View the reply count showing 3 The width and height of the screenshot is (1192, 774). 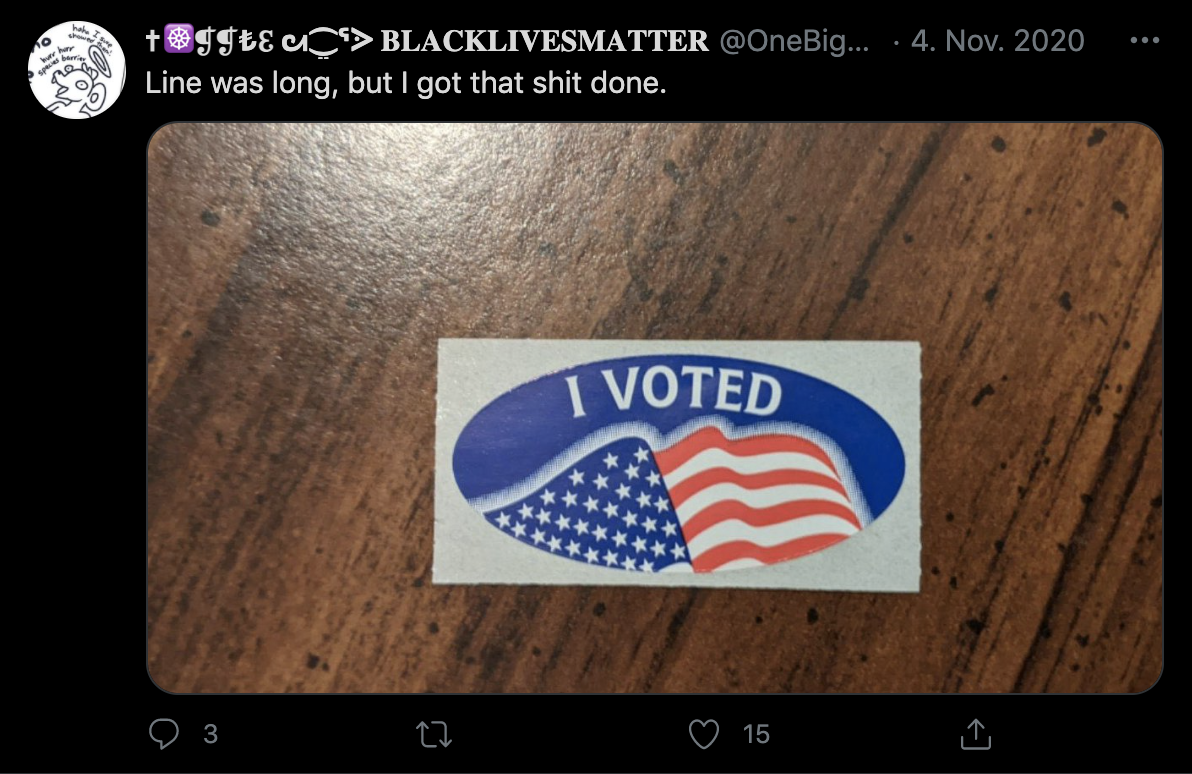pos(211,734)
